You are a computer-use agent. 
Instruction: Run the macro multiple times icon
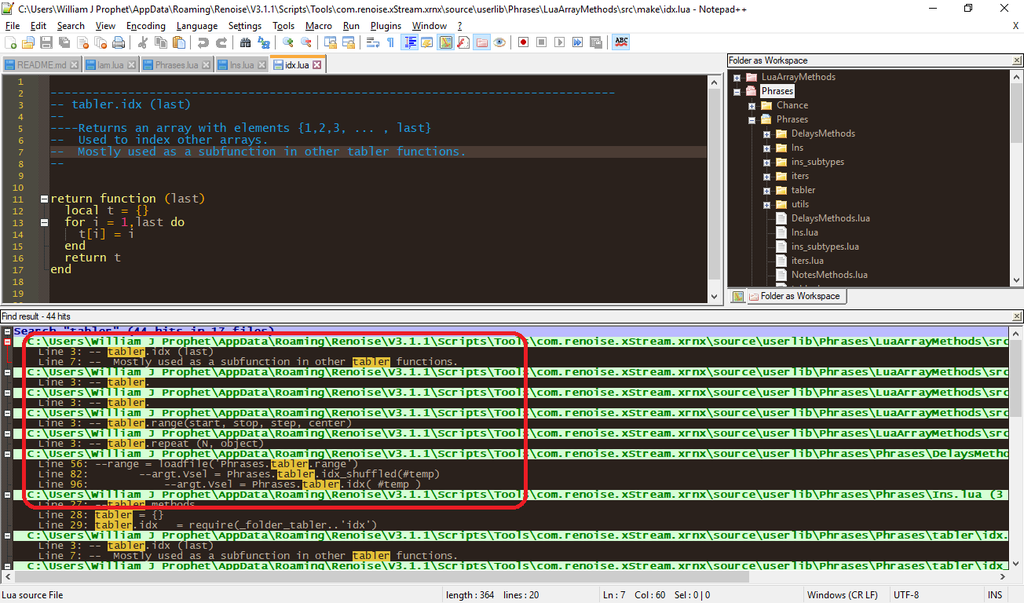coord(578,42)
